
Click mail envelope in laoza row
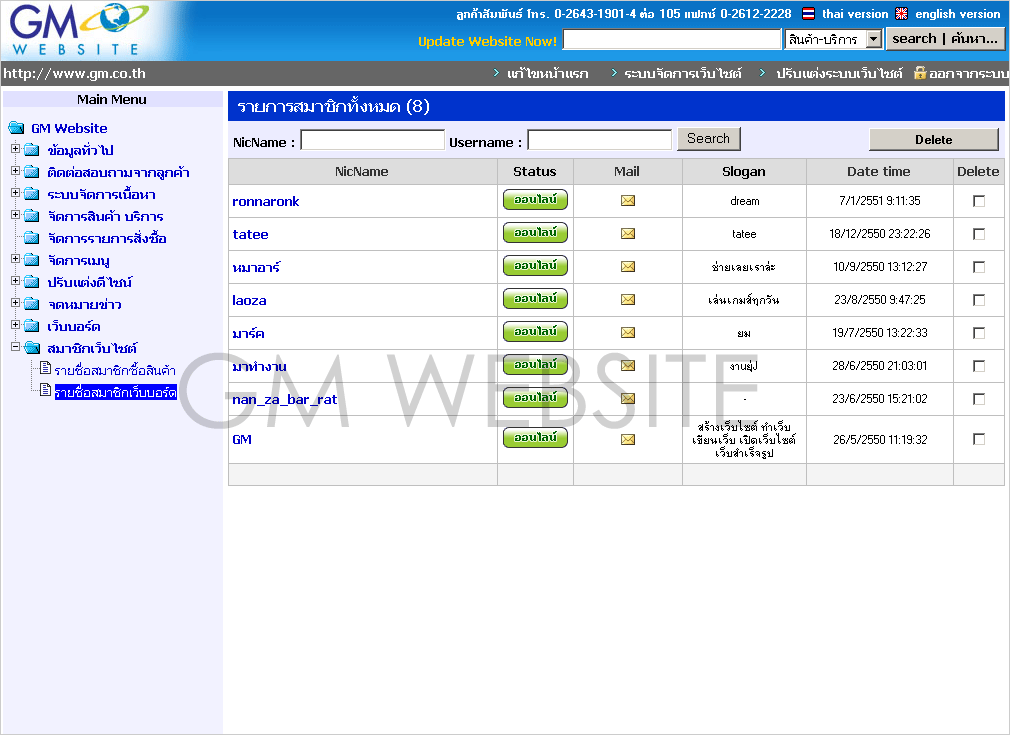coord(627,300)
